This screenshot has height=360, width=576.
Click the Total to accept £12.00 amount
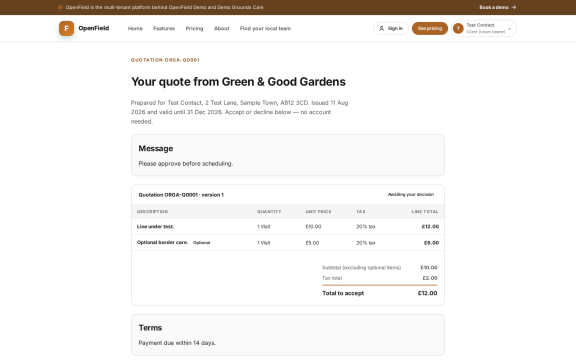(427, 293)
